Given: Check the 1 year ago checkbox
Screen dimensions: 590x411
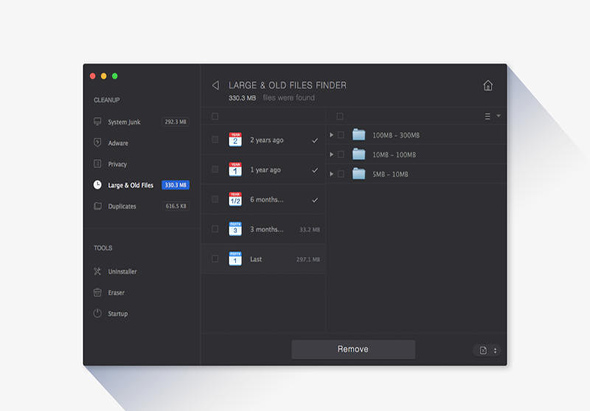Looking at the screenshot, I should 215,169.
